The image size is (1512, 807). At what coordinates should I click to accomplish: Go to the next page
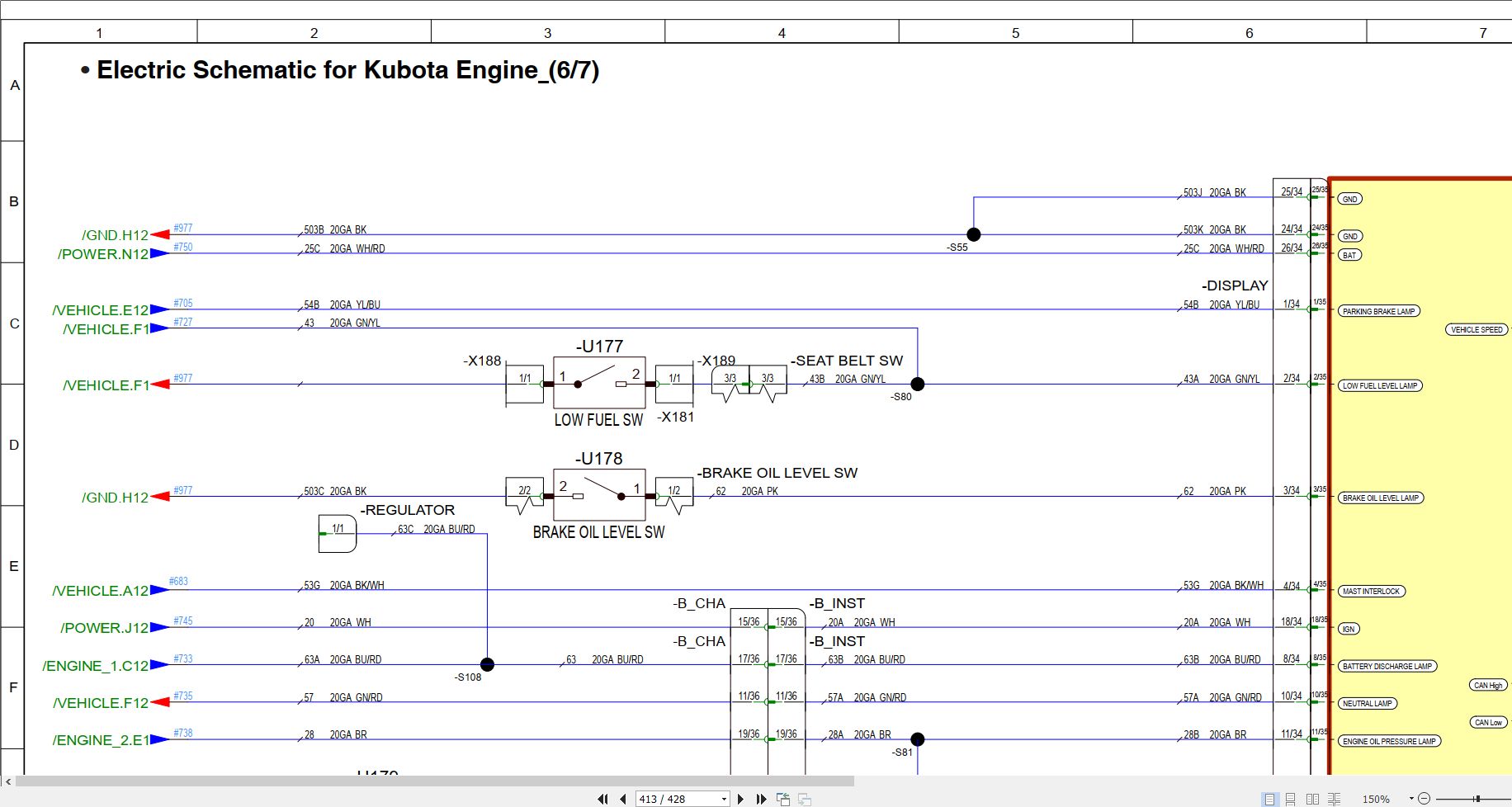pos(740,799)
